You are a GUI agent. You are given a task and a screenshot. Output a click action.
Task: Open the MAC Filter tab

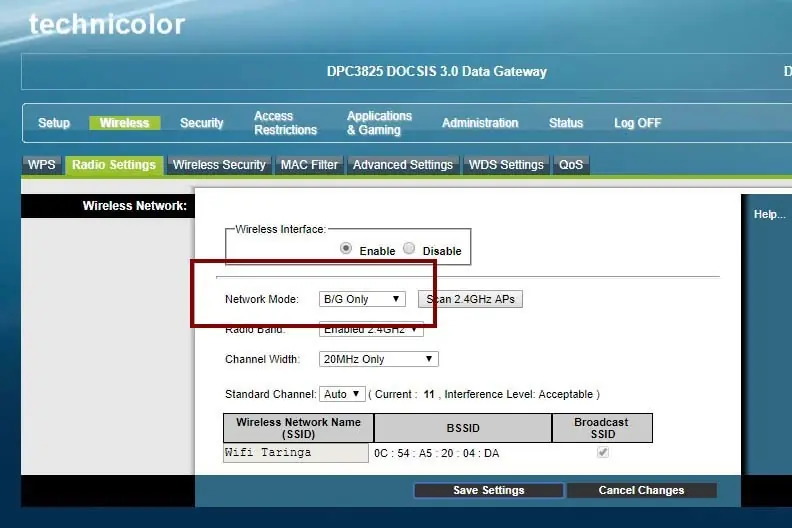309,165
